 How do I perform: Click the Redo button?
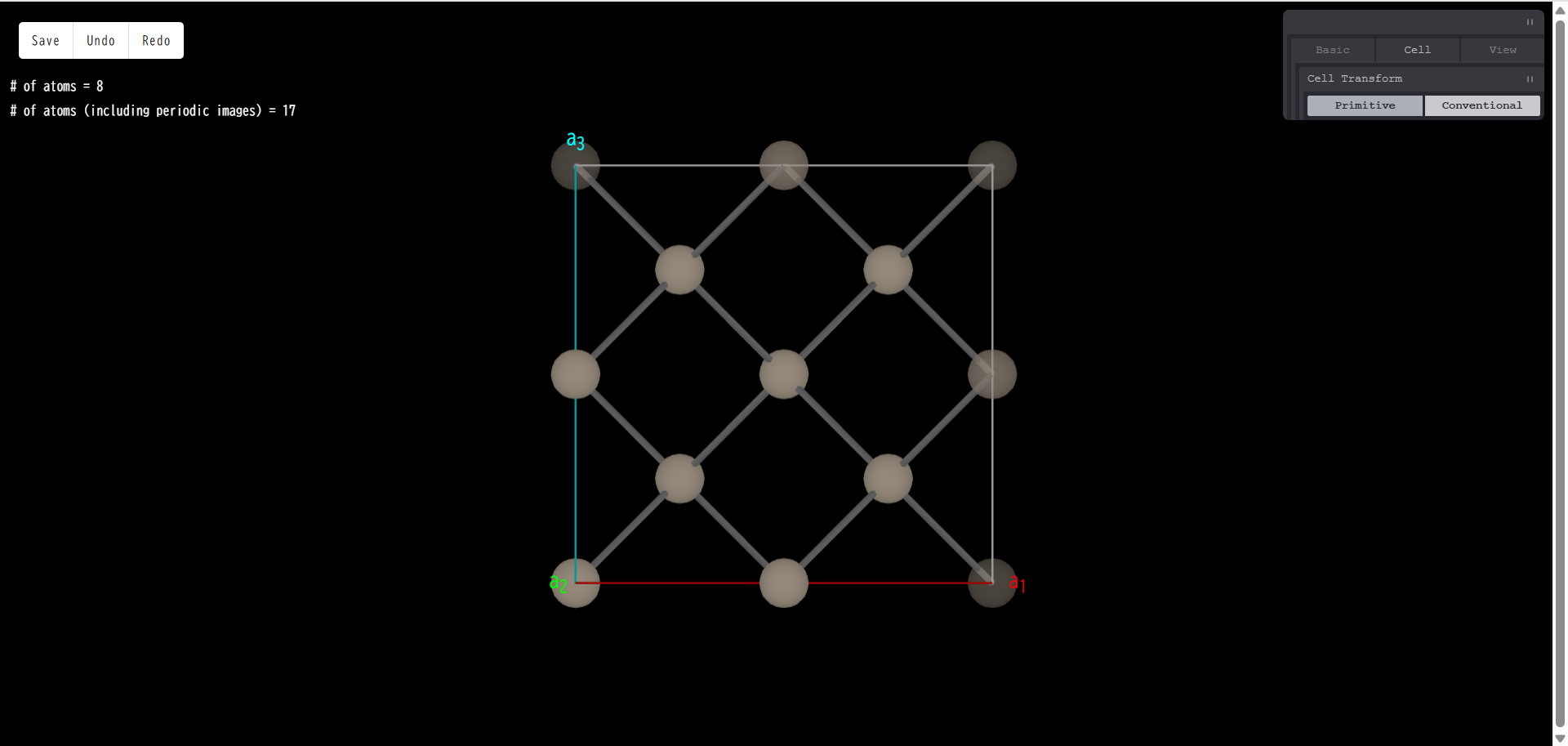pos(156,41)
